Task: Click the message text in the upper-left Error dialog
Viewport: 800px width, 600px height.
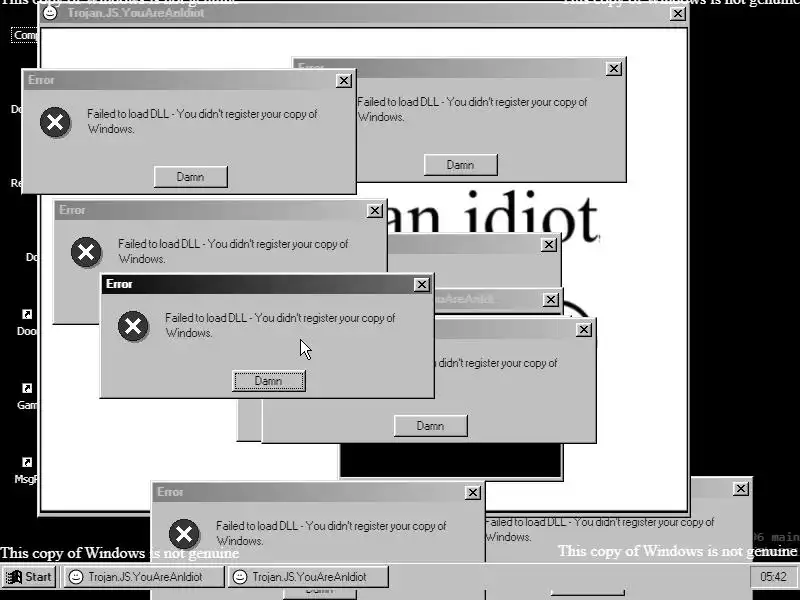Action: pyautogui.click(x=202, y=121)
